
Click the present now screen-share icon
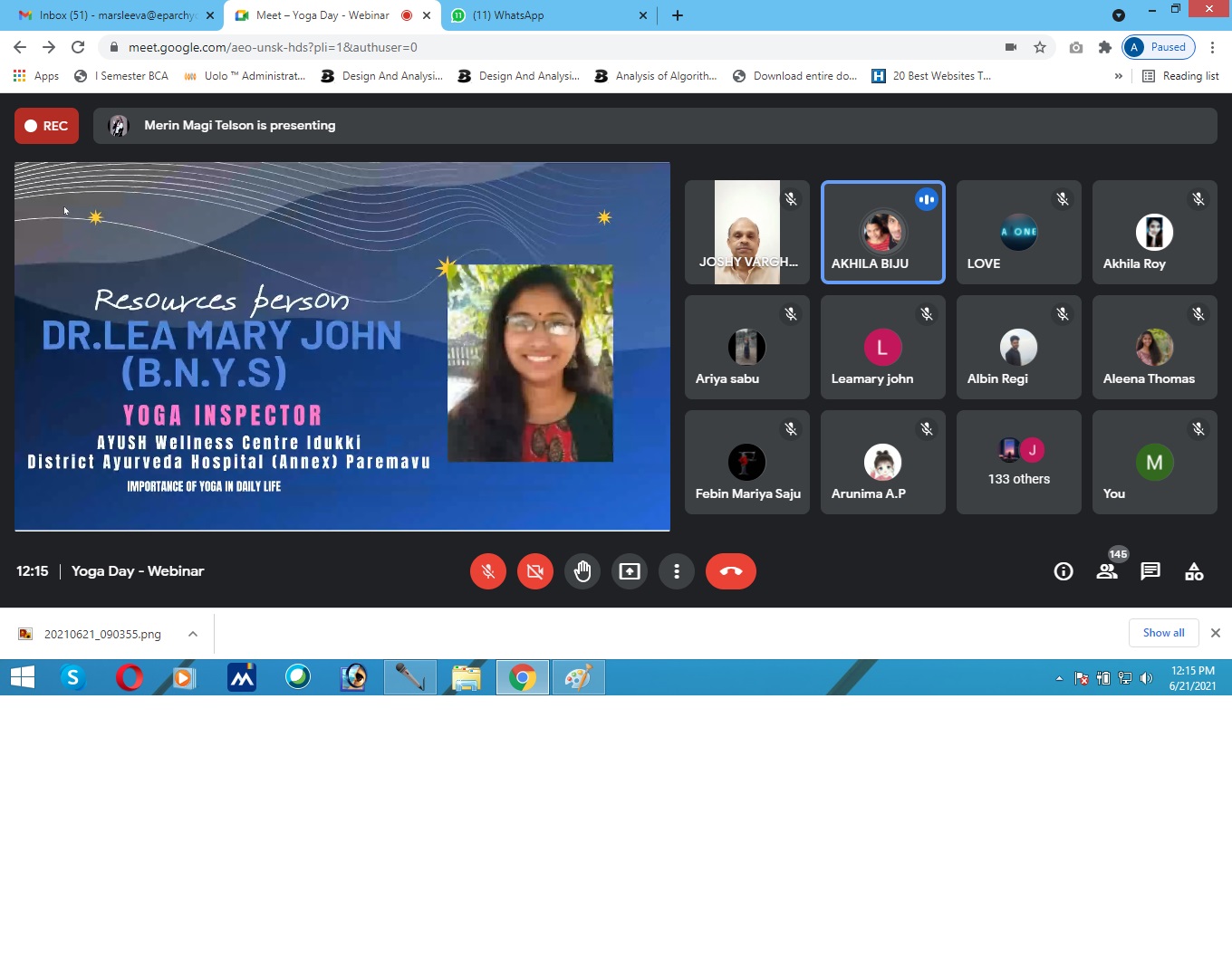click(x=630, y=571)
